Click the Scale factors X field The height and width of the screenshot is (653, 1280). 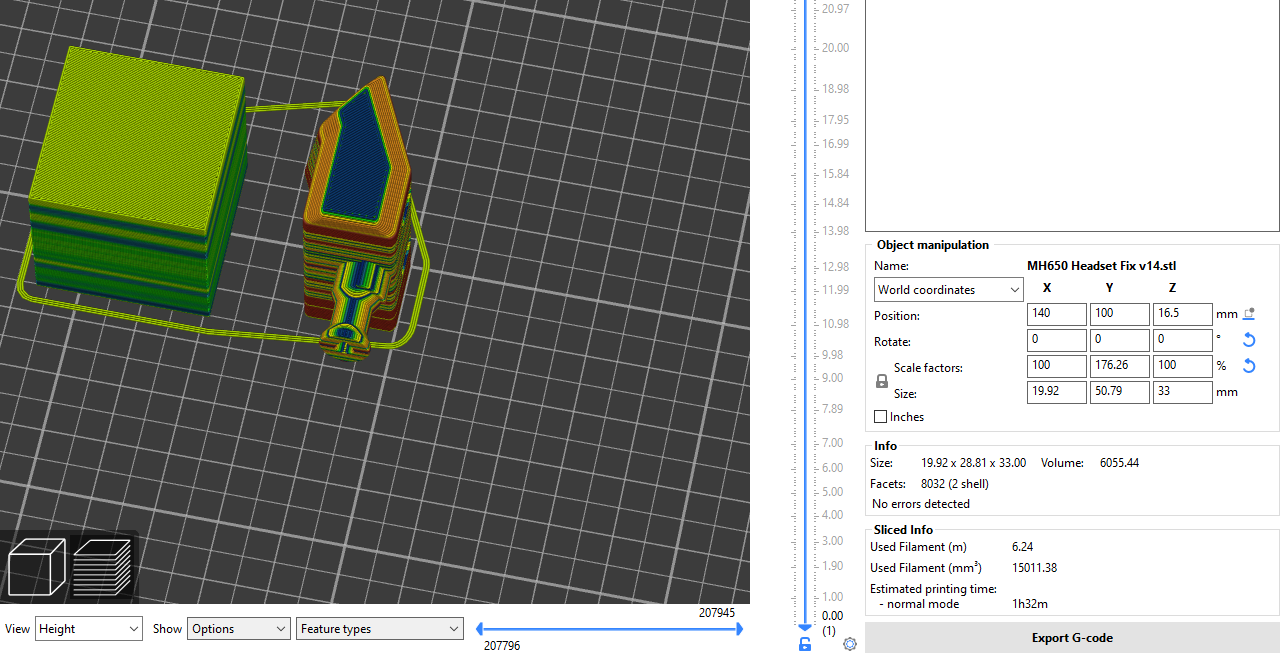pos(1057,366)
